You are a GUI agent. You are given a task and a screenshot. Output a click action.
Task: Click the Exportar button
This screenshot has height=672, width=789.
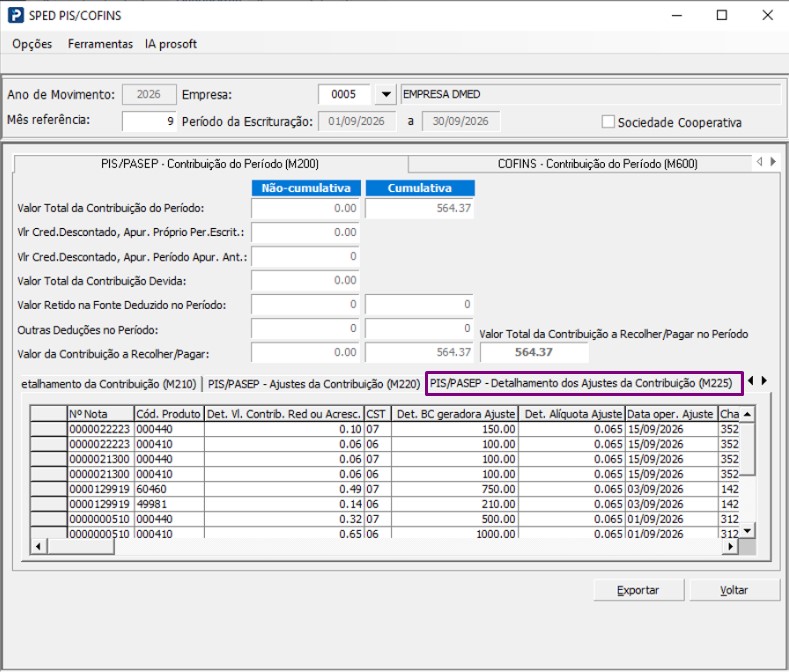638,590
